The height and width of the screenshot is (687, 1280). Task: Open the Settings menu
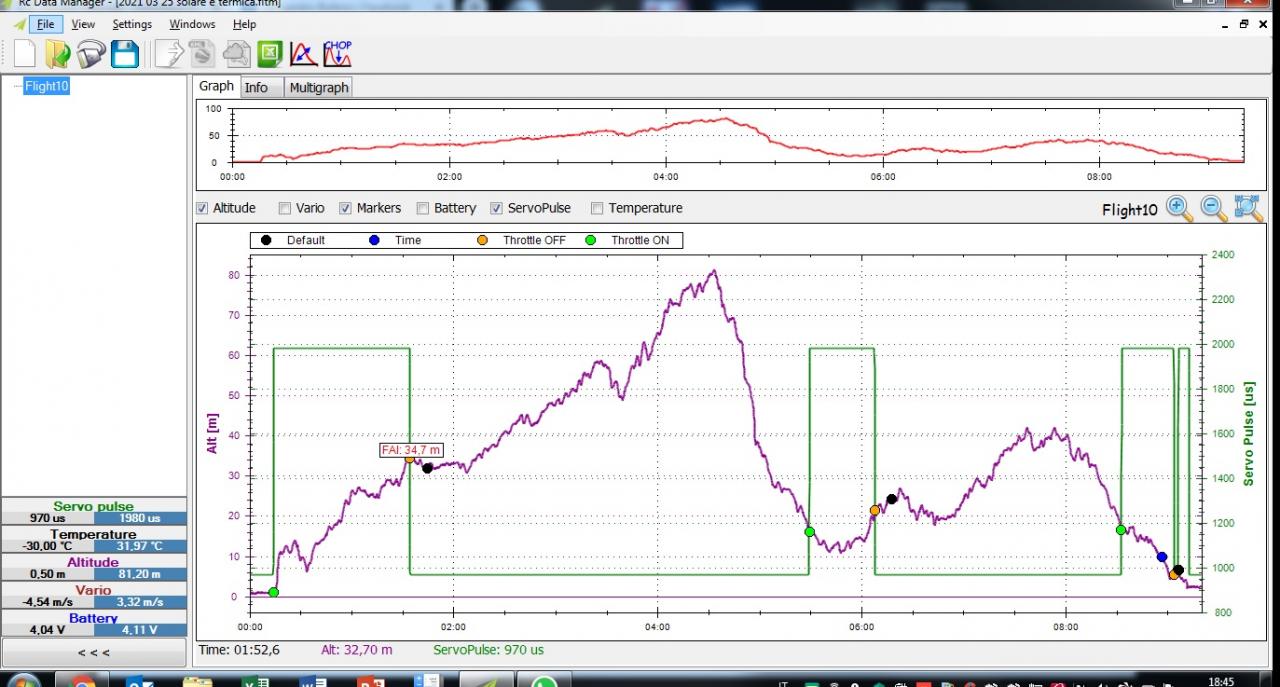coord(132,24)
